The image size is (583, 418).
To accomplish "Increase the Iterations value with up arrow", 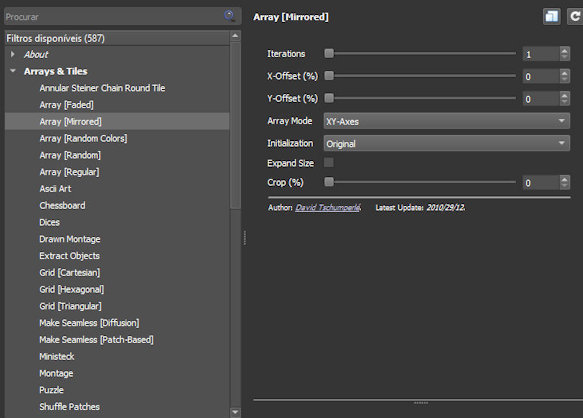I will (564, 50).
